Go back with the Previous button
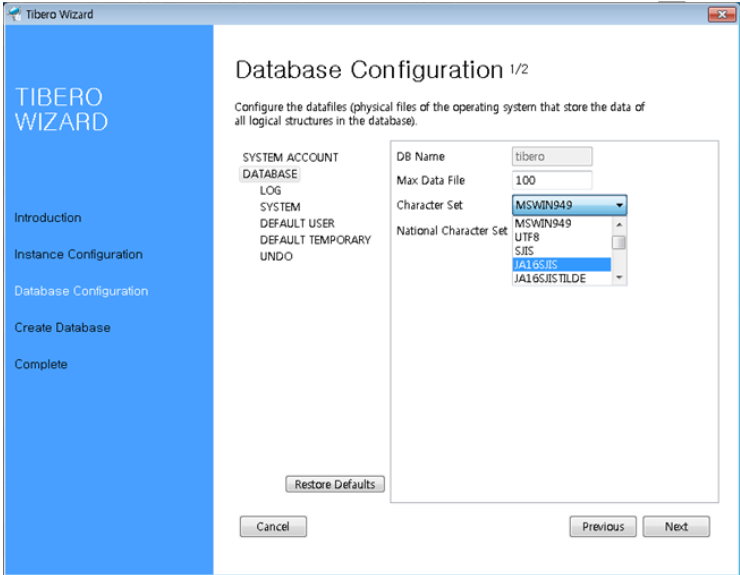Viewport: 740px width, 575px height. point(603,526)
